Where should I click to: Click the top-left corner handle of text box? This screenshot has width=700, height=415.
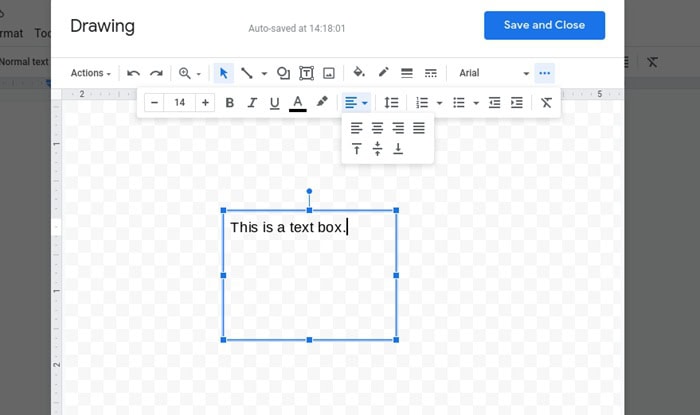point(223,210)
